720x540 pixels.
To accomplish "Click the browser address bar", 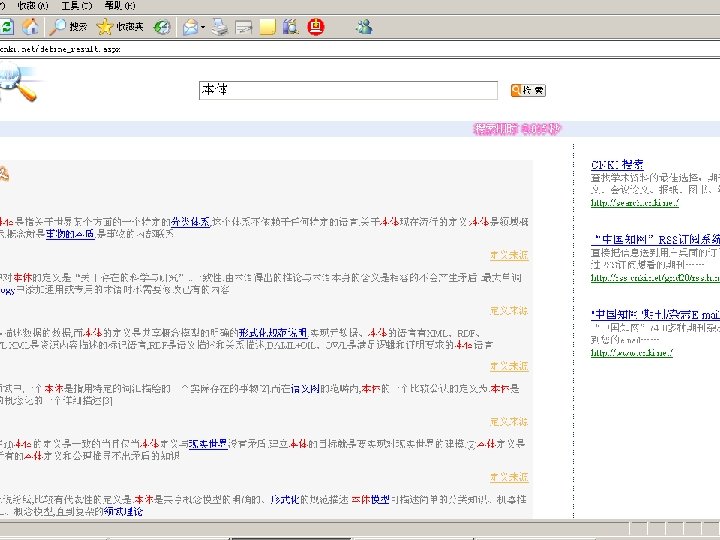I will pyautogui.click(x=300, y=49).
